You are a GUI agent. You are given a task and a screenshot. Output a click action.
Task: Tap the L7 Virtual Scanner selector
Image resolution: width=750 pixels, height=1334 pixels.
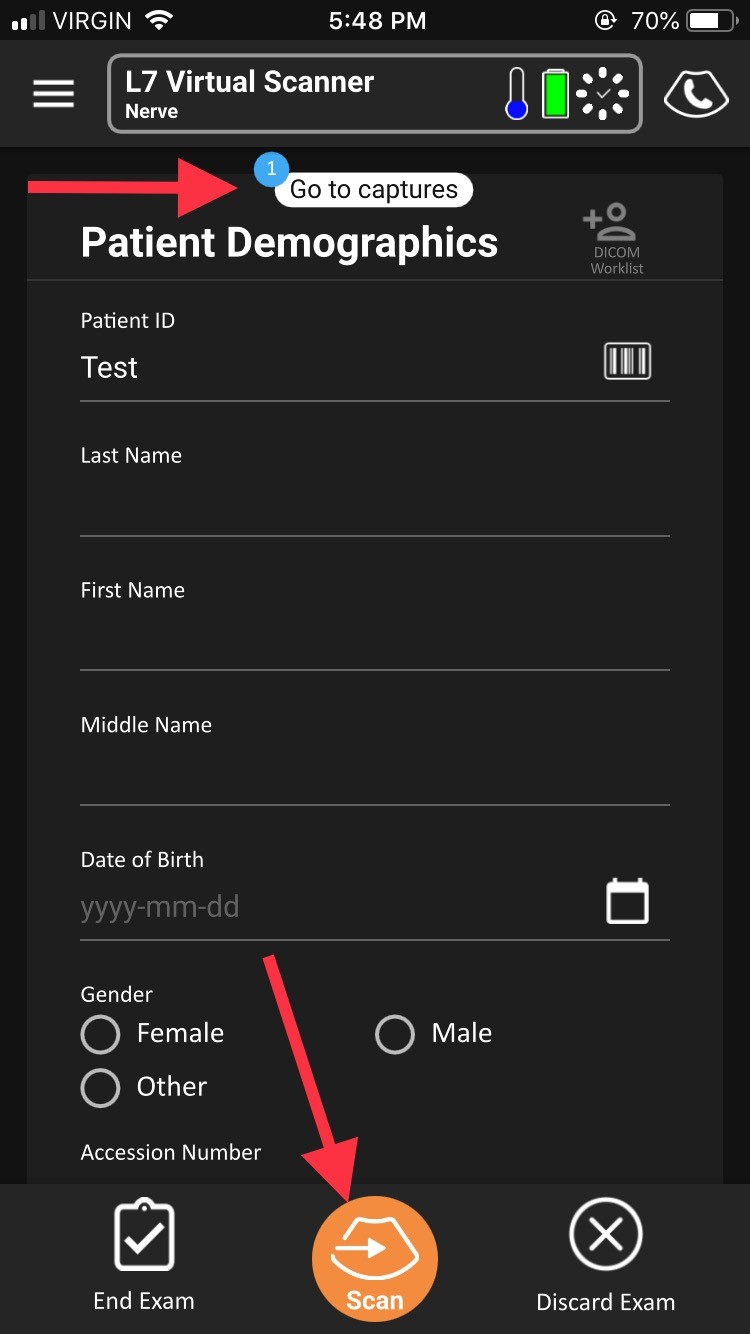click(x=375, y=94)
